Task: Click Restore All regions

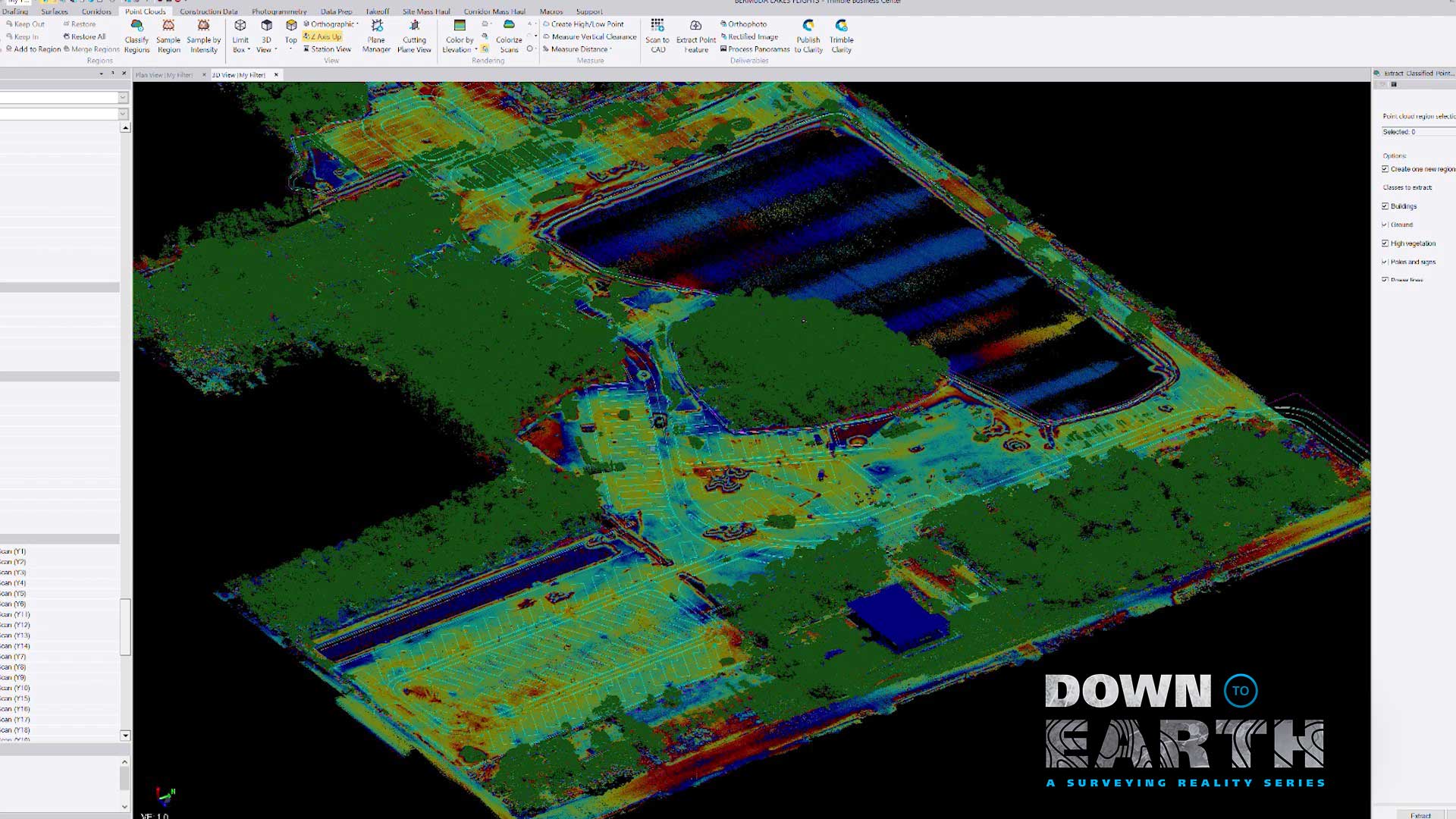Action: pyautogui.click(x=84, y=36)
